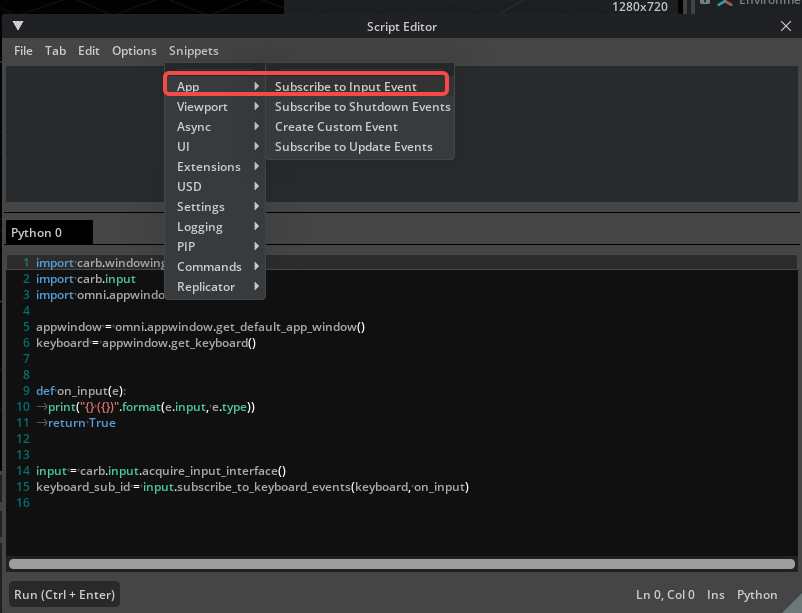Screen dimensions: 802x613
Task: Expand the Commands snippets submenu
Action: (x=215, y=266)
